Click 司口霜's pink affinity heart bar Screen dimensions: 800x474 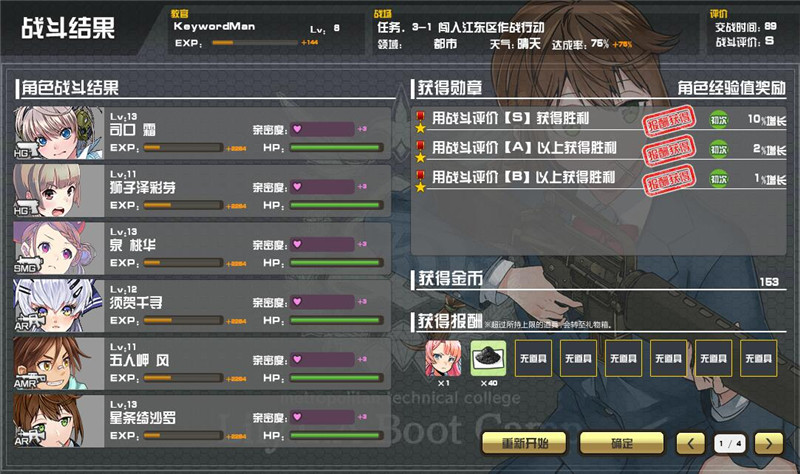coord(322,129)
